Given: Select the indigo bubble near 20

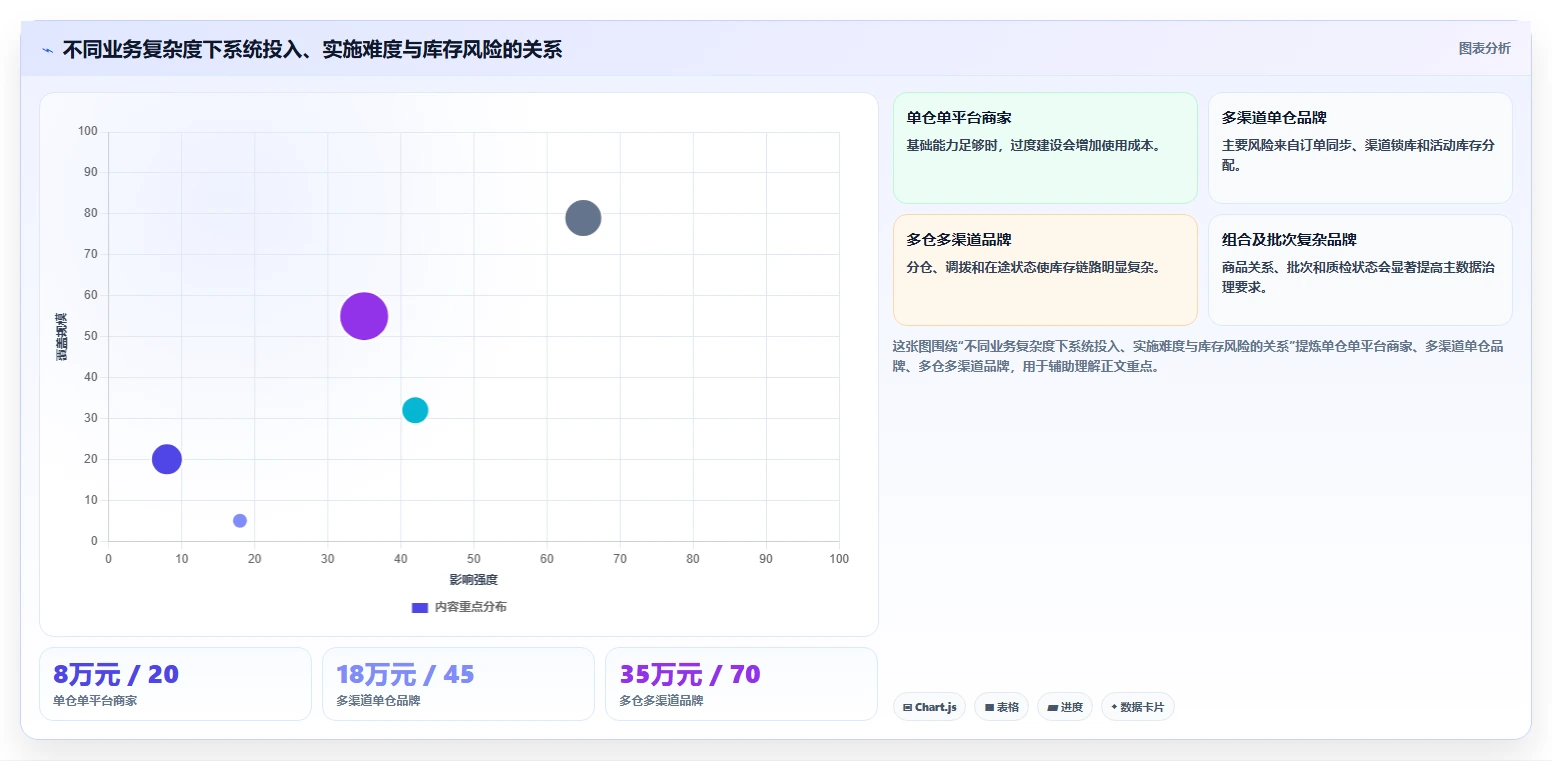Looking at the screenshot, I should tap(167, 459).
